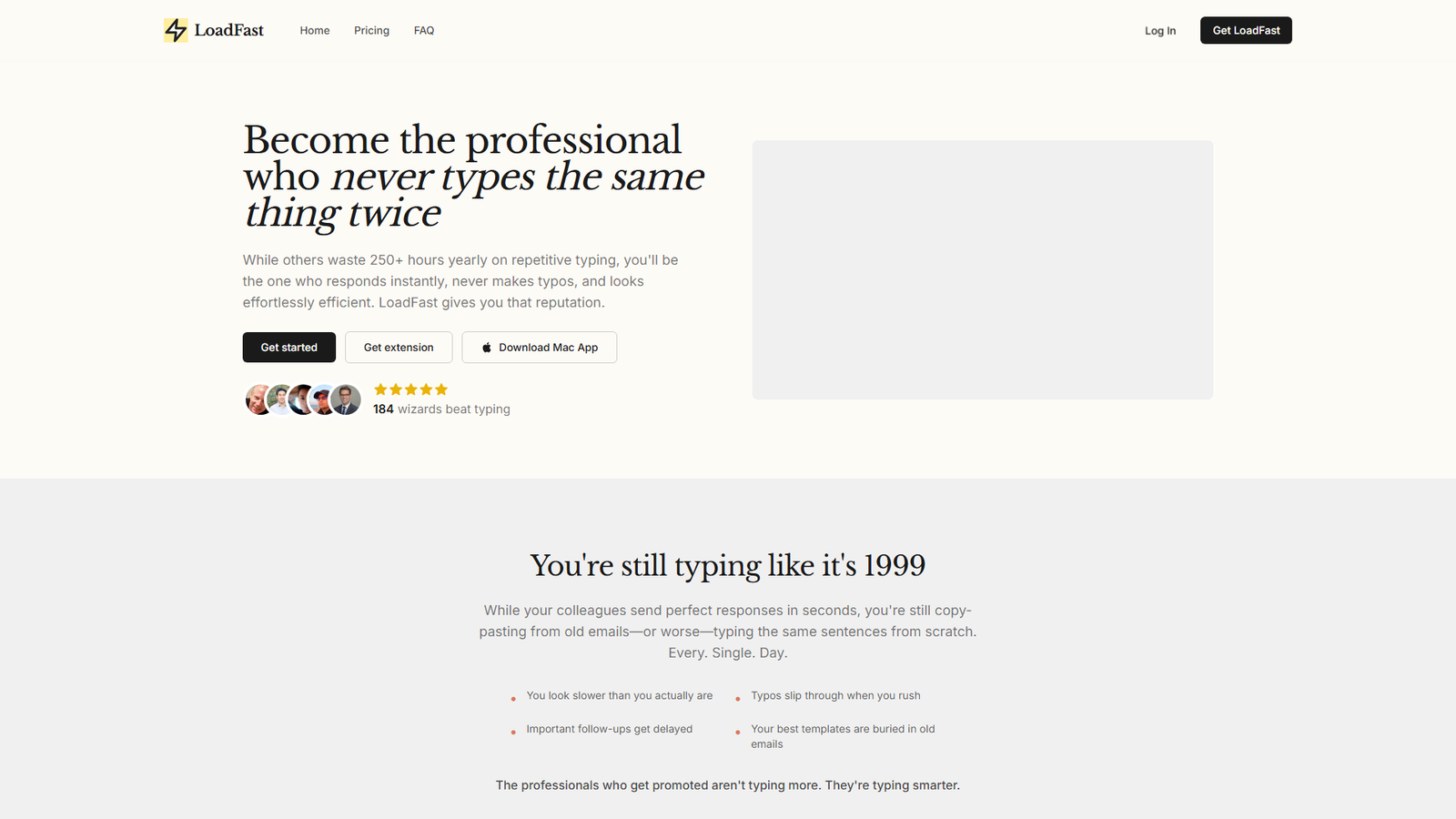
Task: Click the gray hero media placeholder
Action: point(982,269)
